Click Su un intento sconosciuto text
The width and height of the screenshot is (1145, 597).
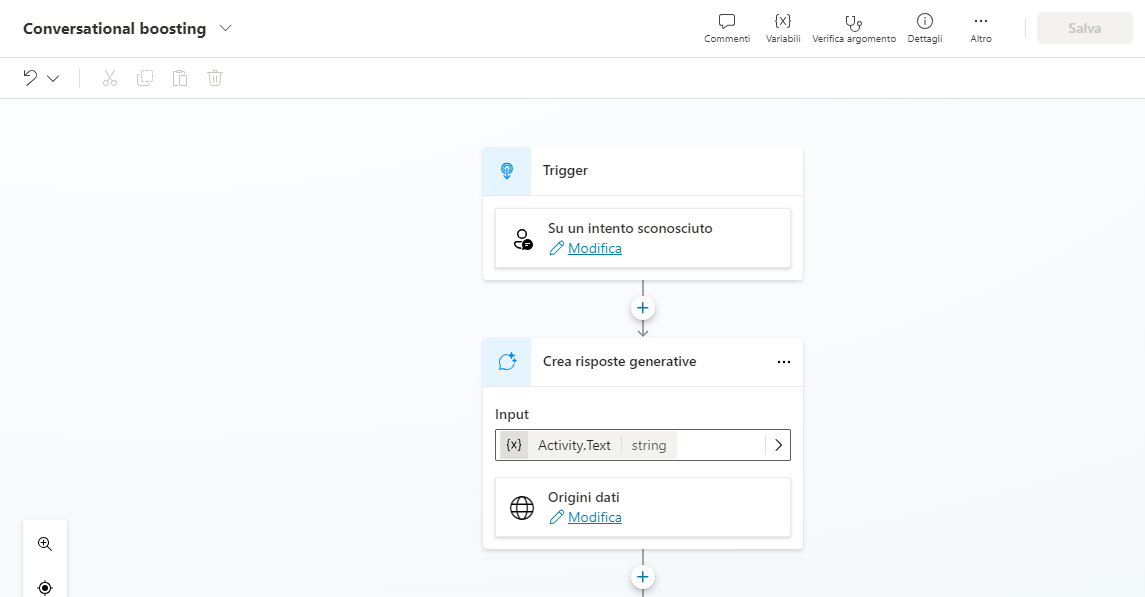(x=630, y=228)
